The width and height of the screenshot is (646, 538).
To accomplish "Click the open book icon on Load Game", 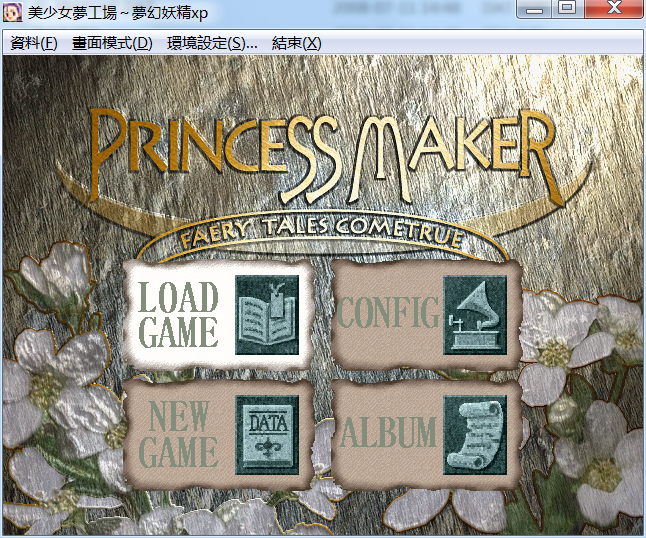I will click(x=266, y=315).
